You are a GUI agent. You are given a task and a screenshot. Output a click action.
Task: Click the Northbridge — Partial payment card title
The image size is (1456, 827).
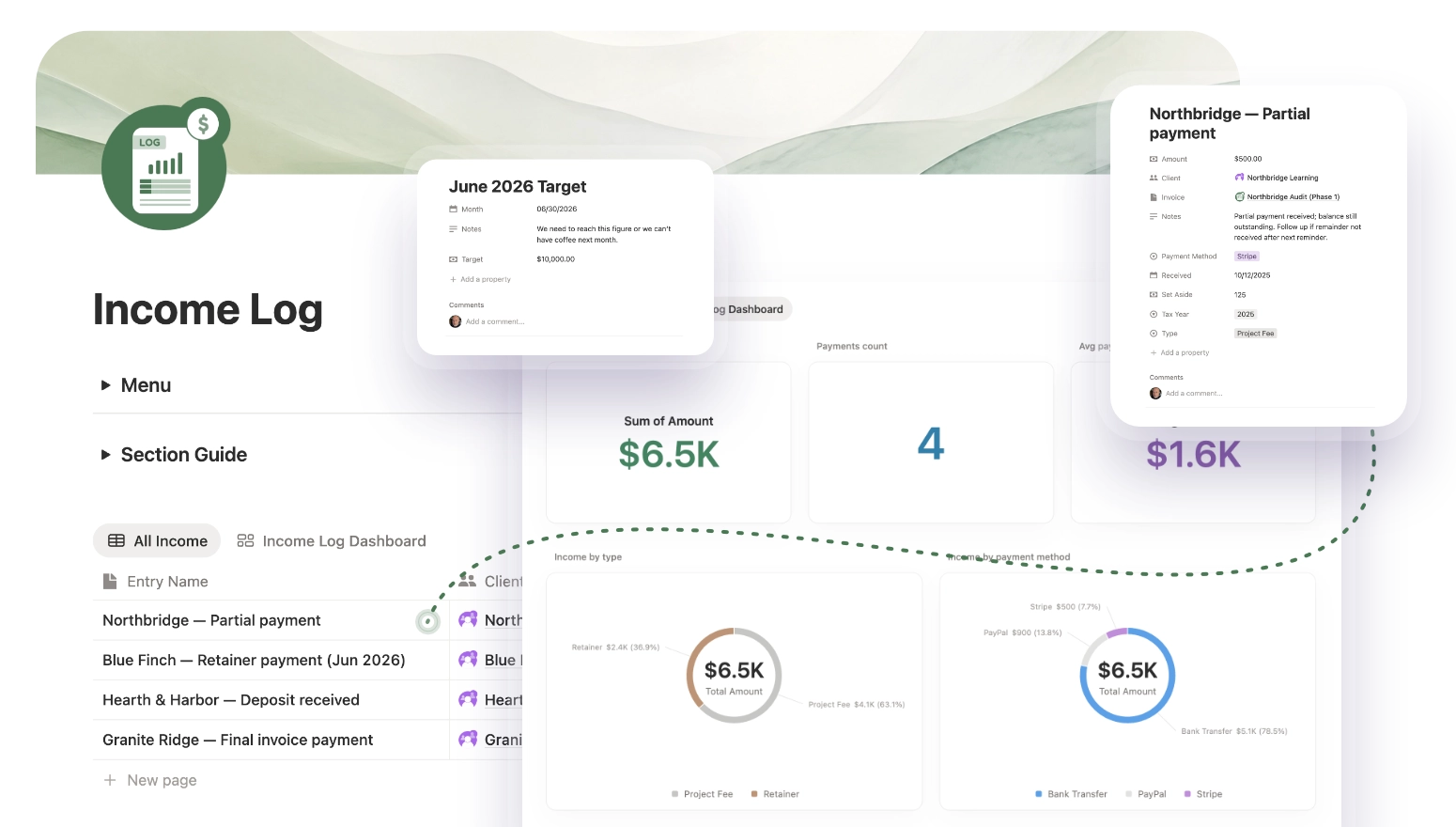pos(1230,124)
